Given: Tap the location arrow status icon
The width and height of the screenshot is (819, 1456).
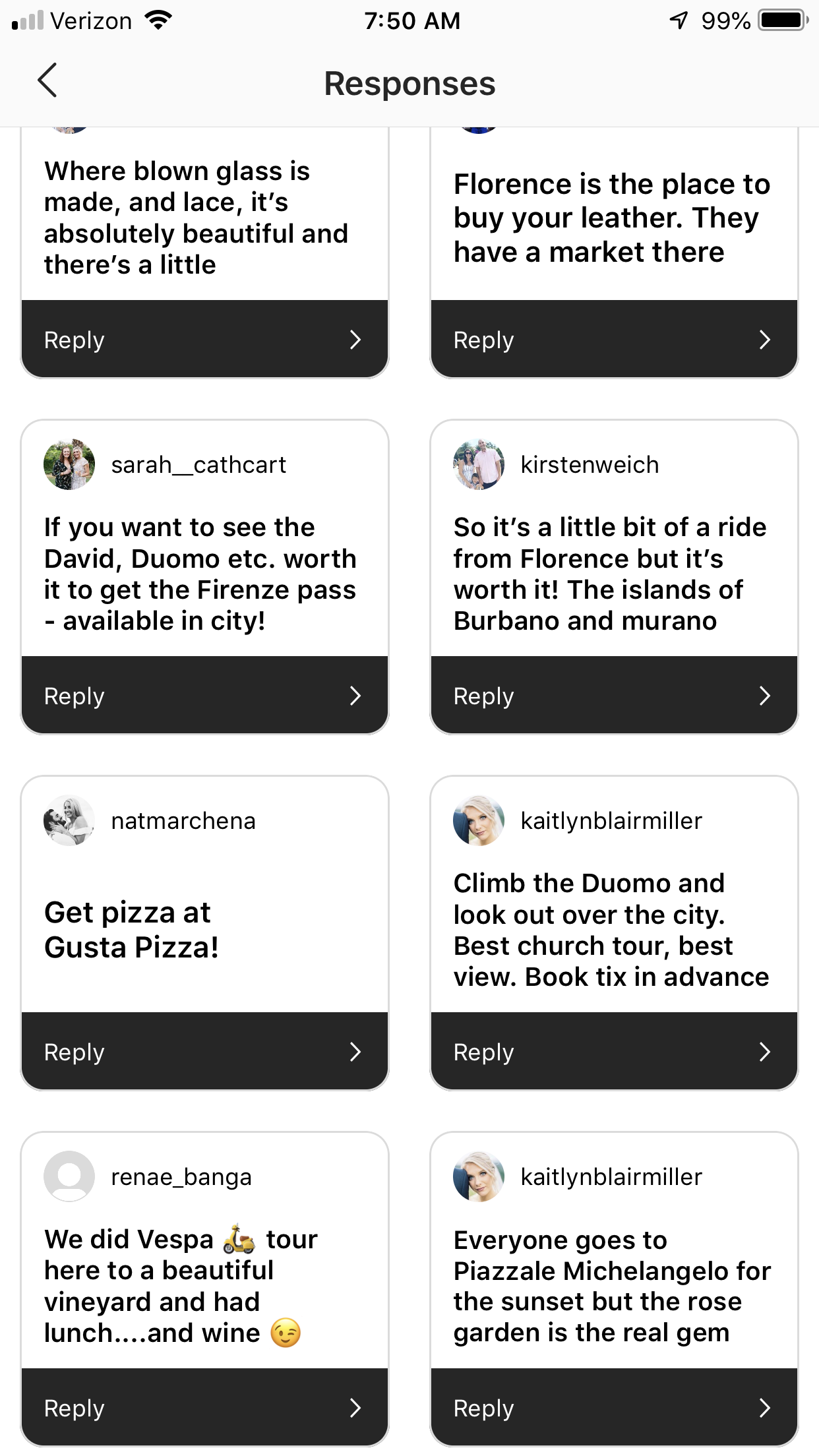Looking at the screenshot, I should click(x=679, y=20).
